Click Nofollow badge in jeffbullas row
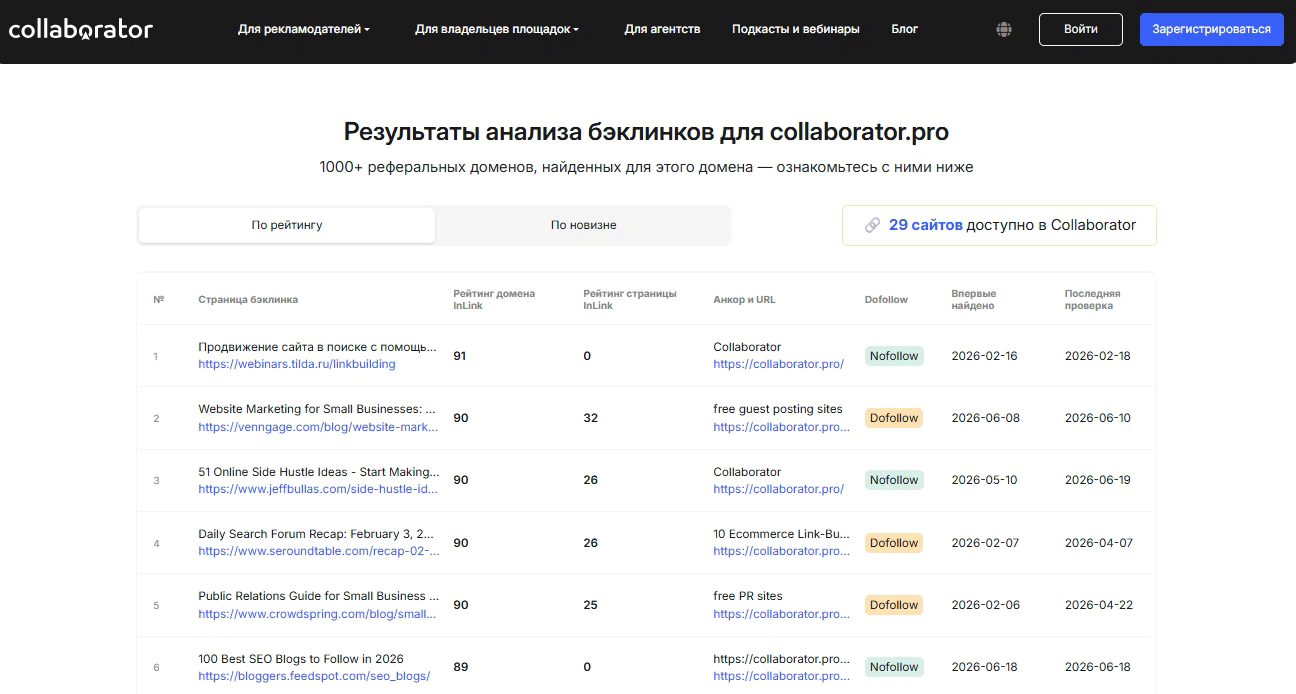Image resolution: width=1296 pixels, height=694 pixels. click(894, 480)
